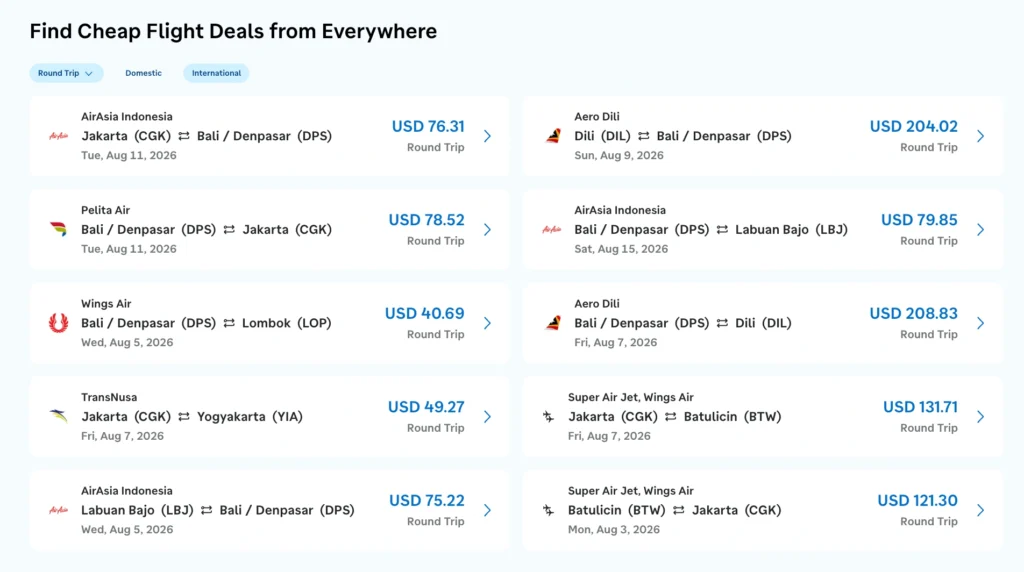Open chevron for USD 121.30 deal

(980, 510)
